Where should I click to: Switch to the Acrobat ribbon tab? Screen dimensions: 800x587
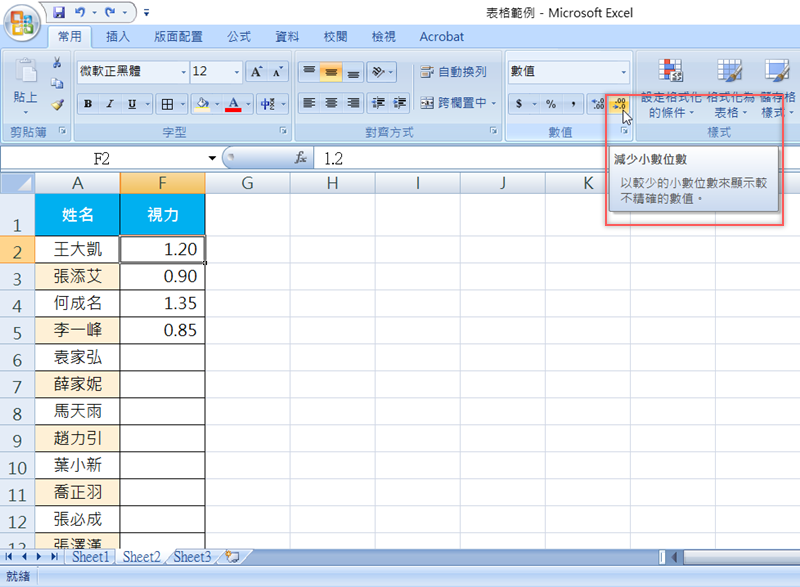pos(441,37)
